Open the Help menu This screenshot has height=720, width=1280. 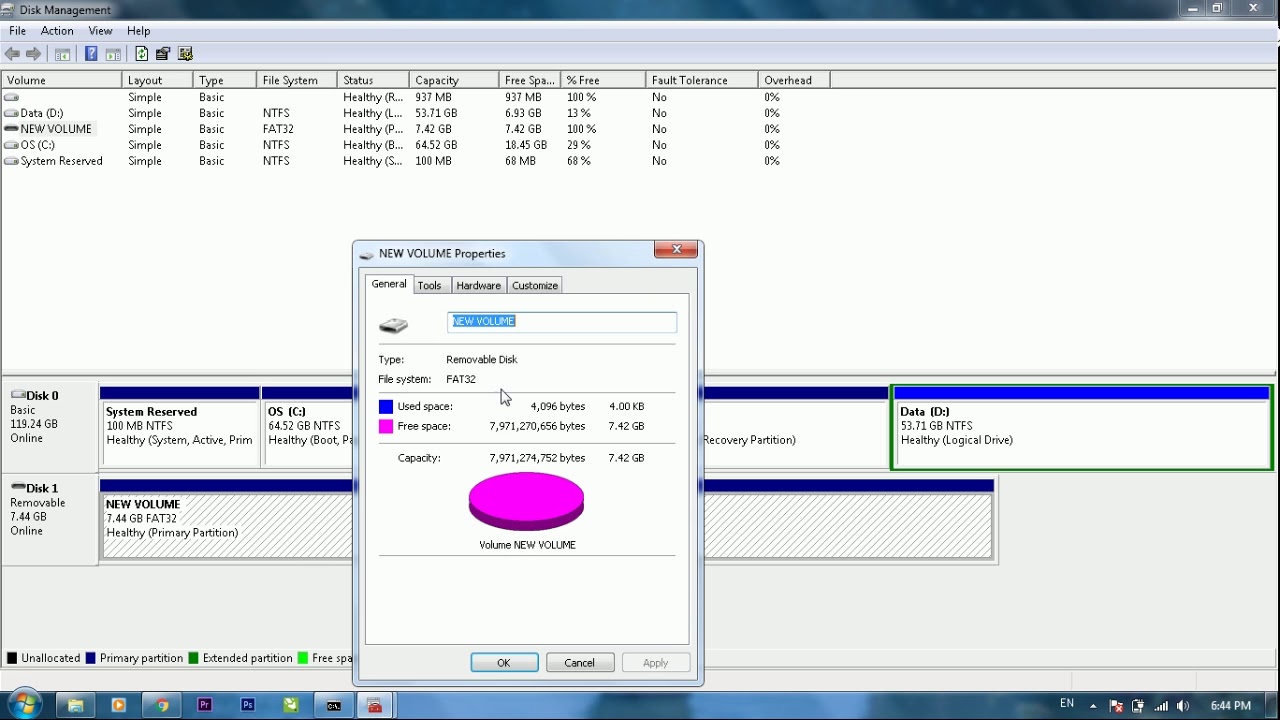139,31
